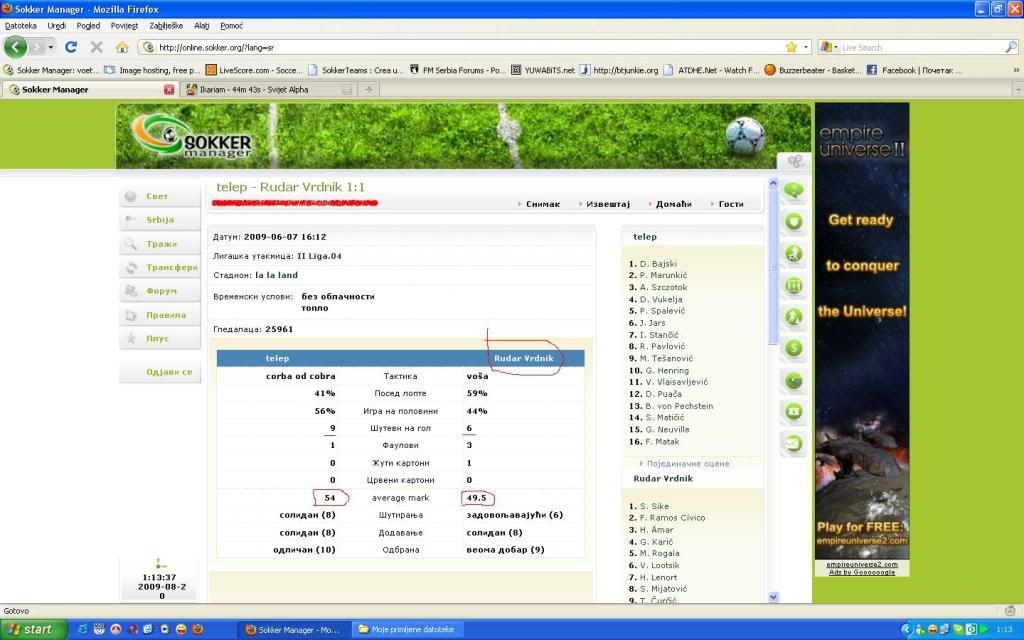This screenshot has width=1024, height=640.
Task: Click the search magnifier icon
Action: coord(1010,47)
